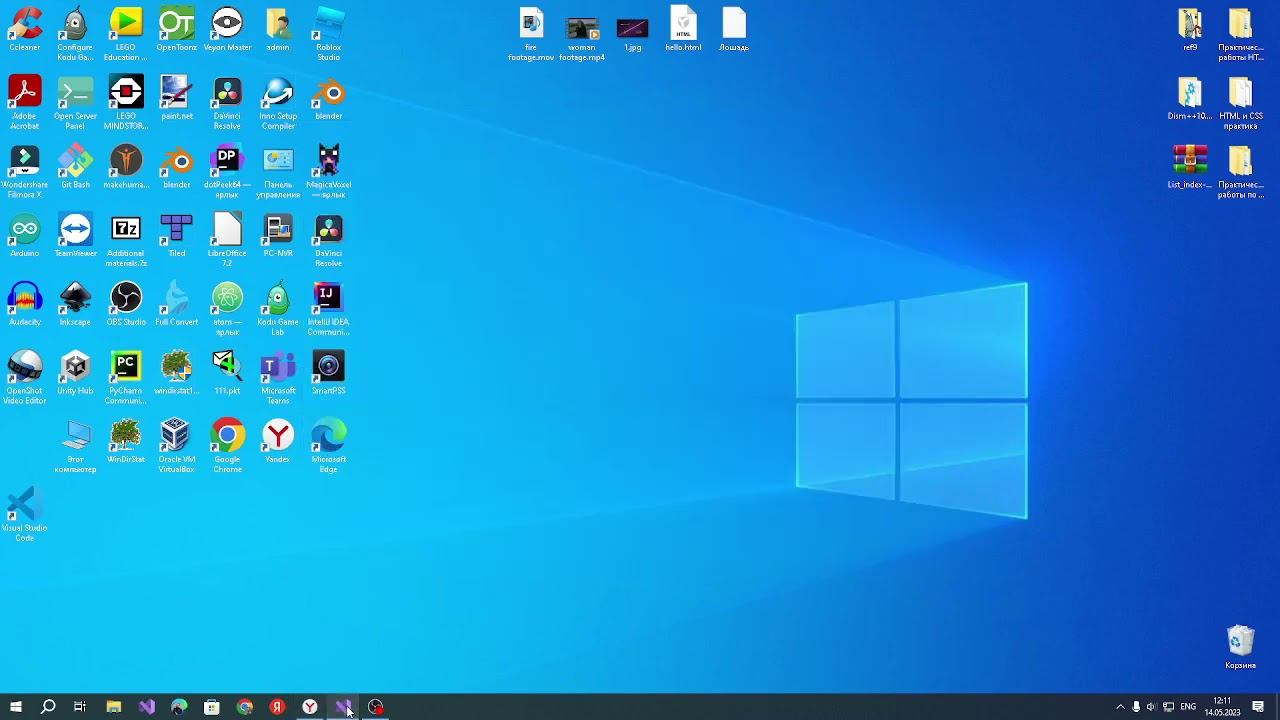Select the OpenToonz shortcut

(177, 30)
